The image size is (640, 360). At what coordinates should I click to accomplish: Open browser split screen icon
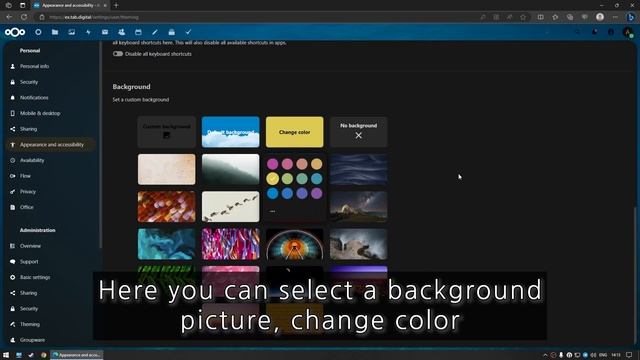pyautogui.click(x=540, y=17)
